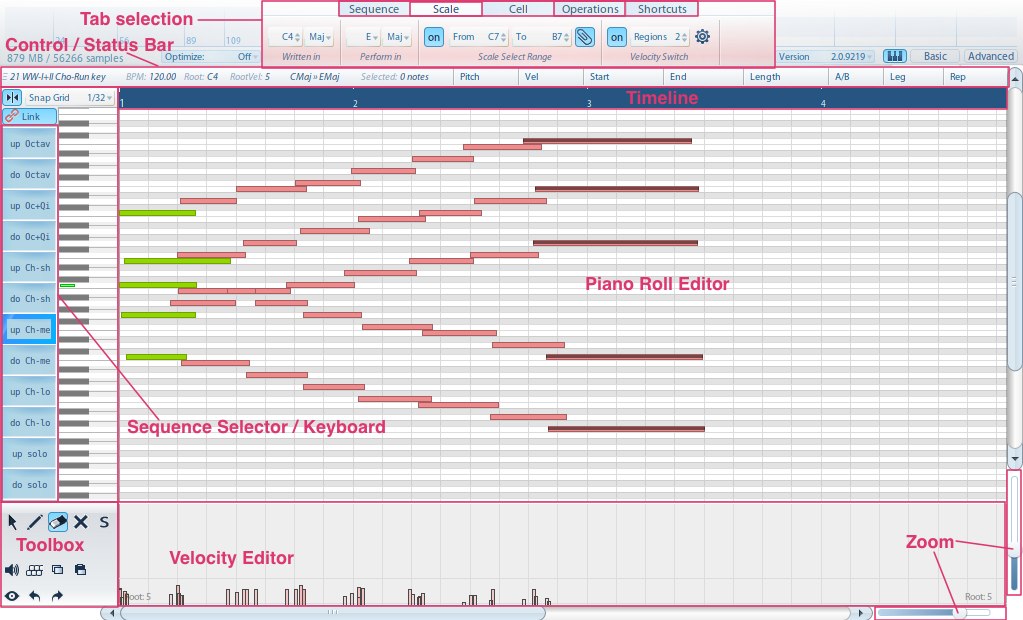Click bar 4 on the timeline
The width and height of the screenshot is (1023, 620).
click(823, 103)
